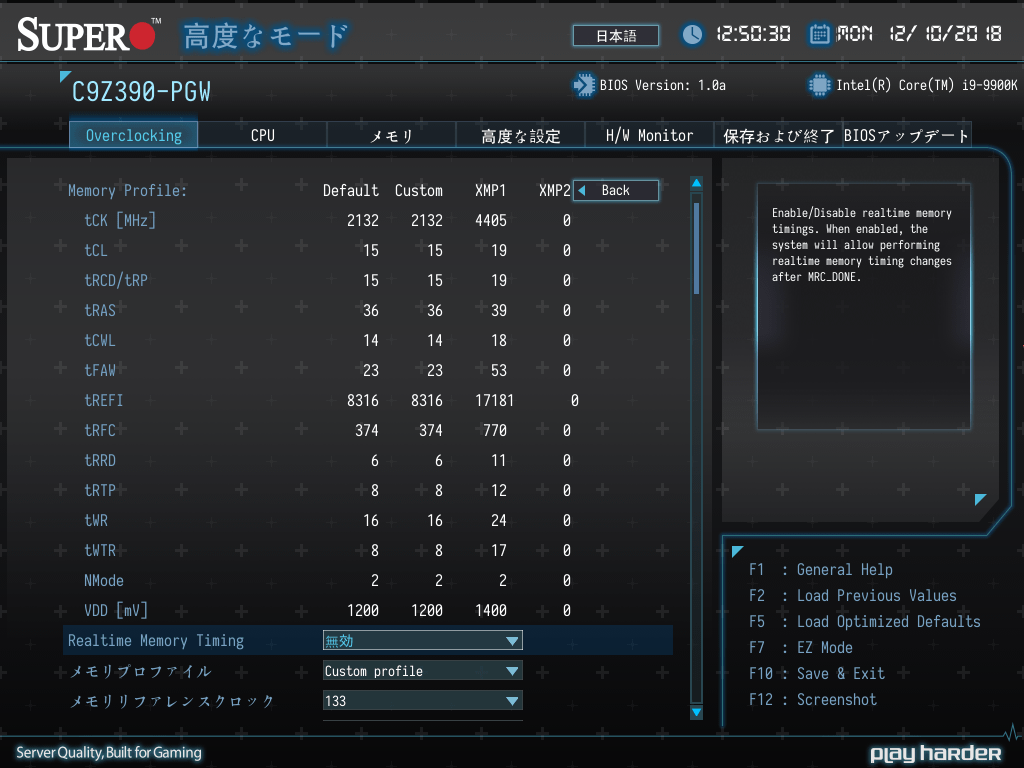1024x768 pixels.
Task: Click the Intel Core i9-9900K text
Action: click(x=927, y=86)
